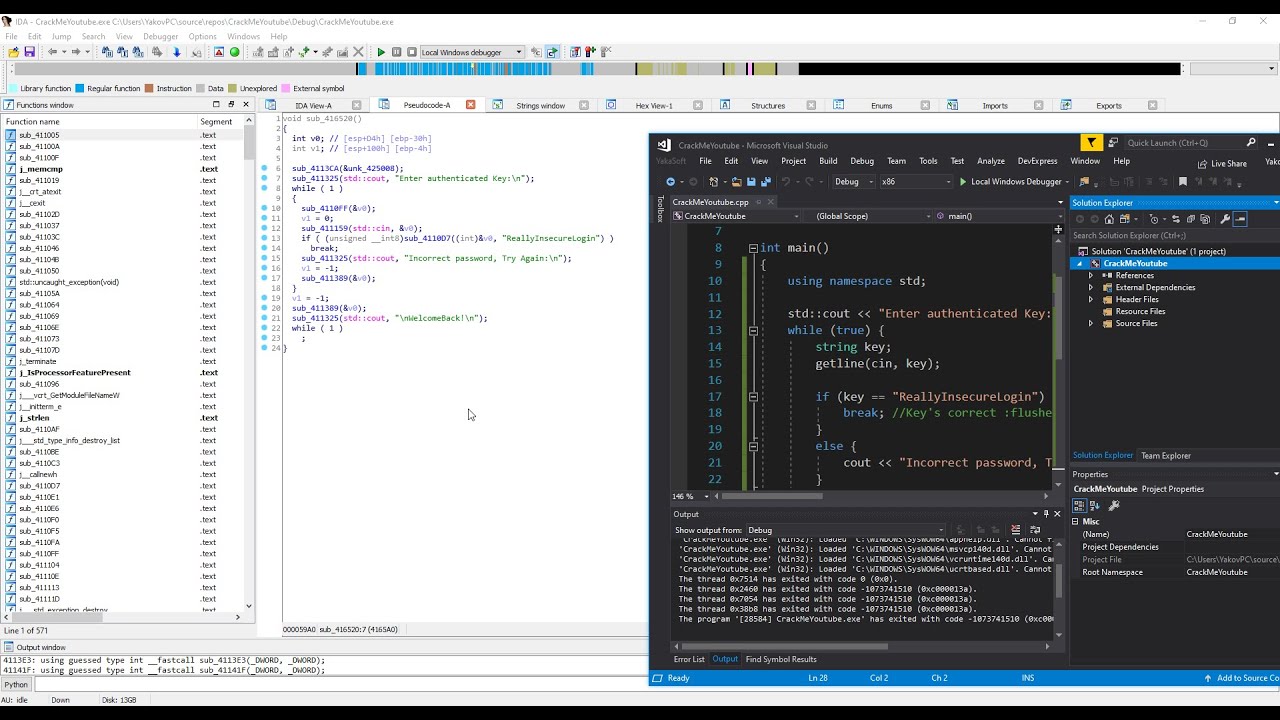Collapse the CrackMeYoutube project node
This screenshot has width=1280, height=720.
1080,263
